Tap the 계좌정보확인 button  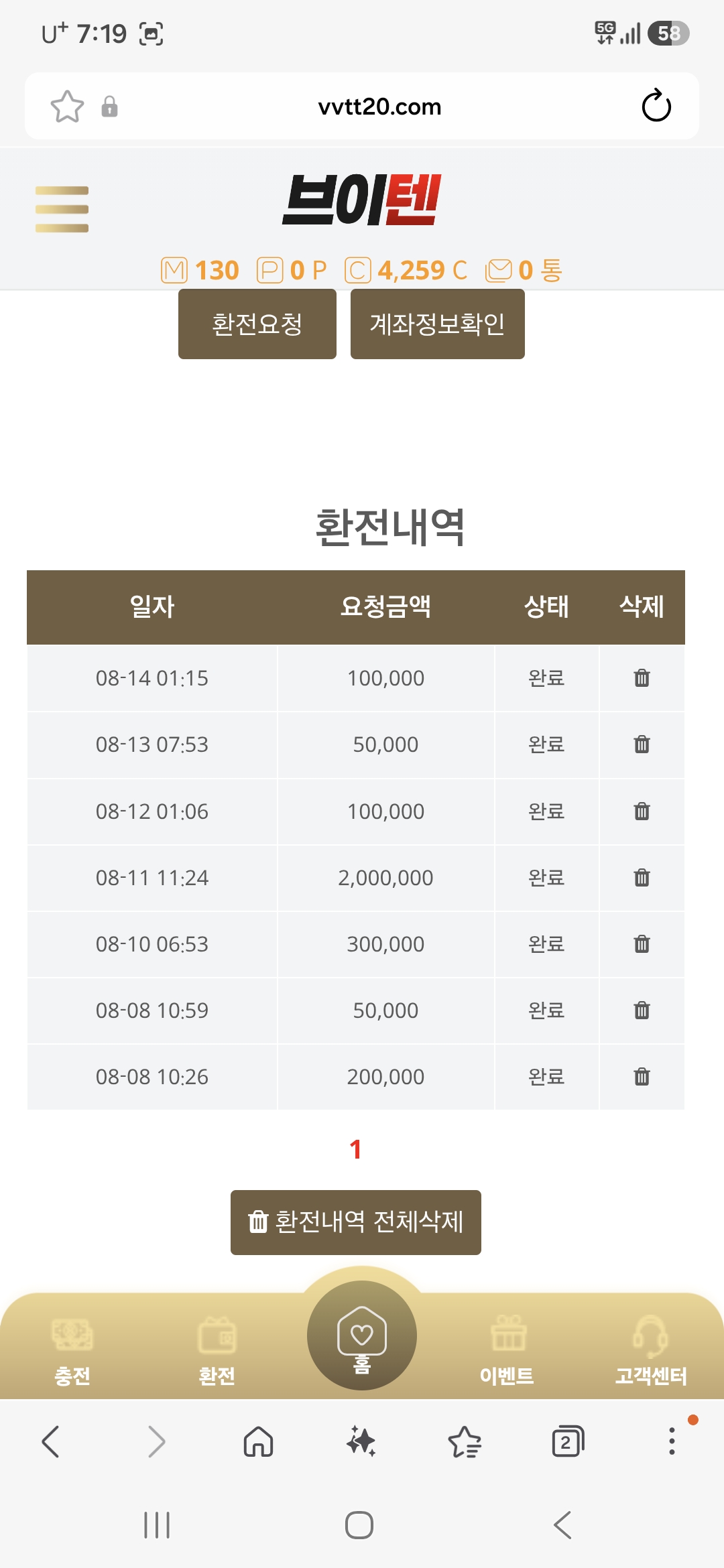438,324
